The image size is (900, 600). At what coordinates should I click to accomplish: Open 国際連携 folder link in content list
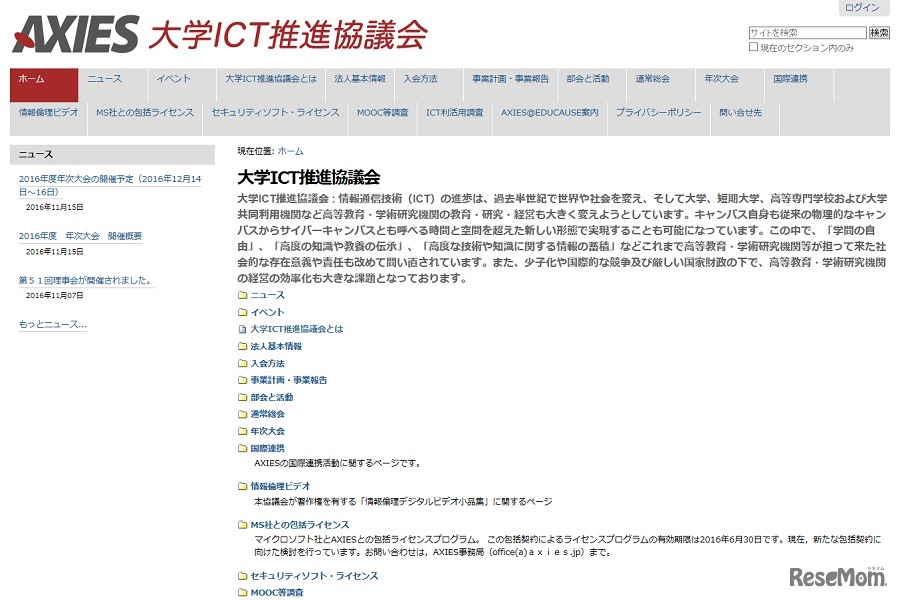click(x=267, y=448)
